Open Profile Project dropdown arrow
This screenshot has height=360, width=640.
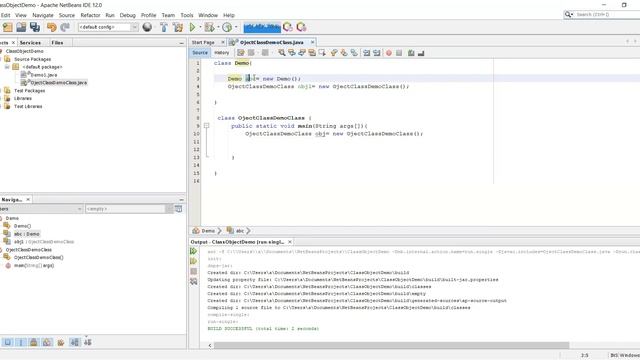(x=236, y=27)
